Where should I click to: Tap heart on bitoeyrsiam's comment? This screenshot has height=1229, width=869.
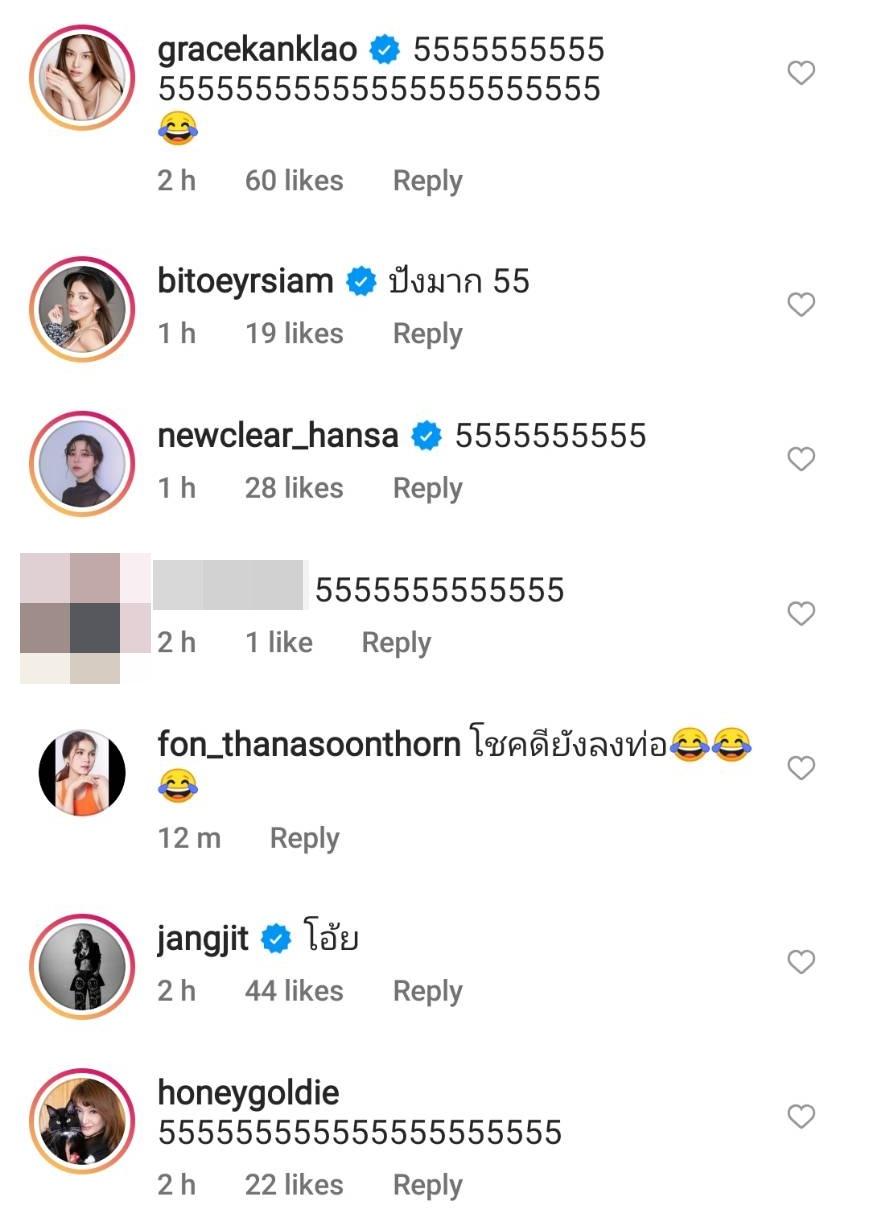pos(801,304)
